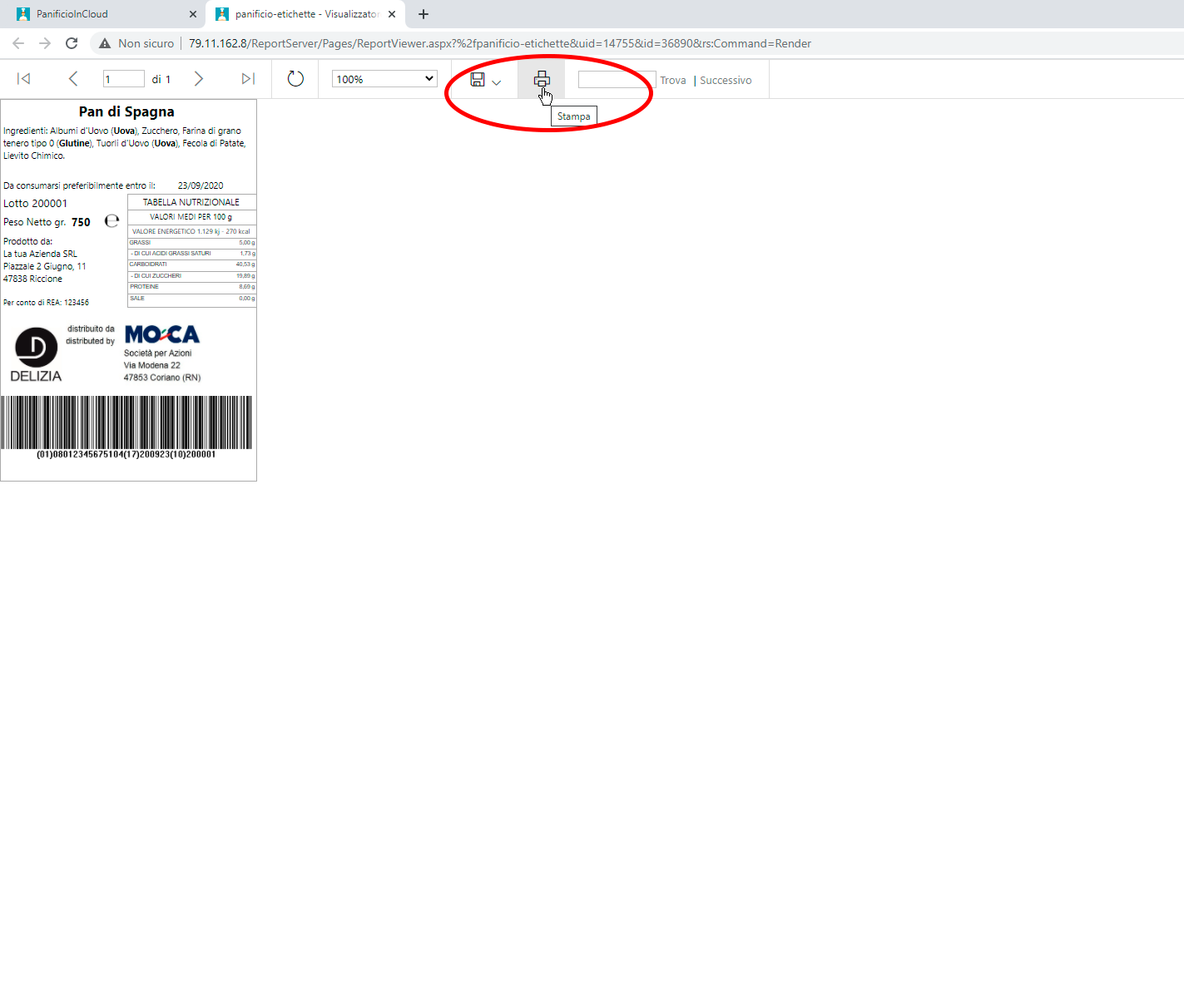Click the Via Modena 22 address

tap(152, 365)
